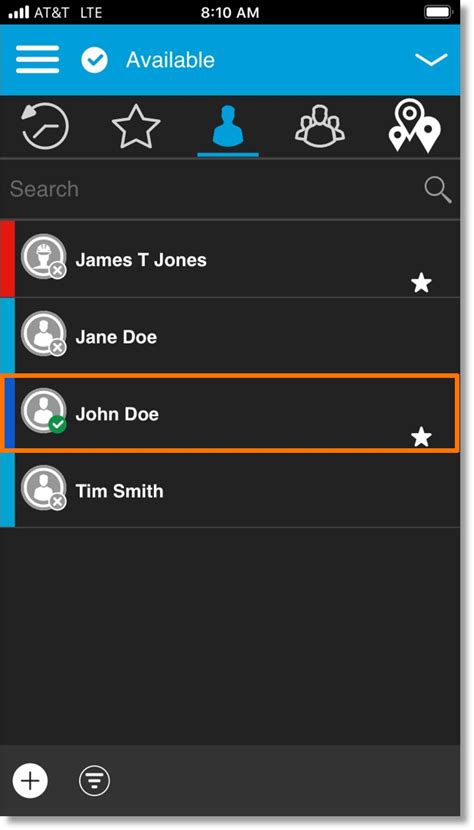The image size is (474, 830).
Task: Open the Map location pins tab
Action: pos(414,126)
